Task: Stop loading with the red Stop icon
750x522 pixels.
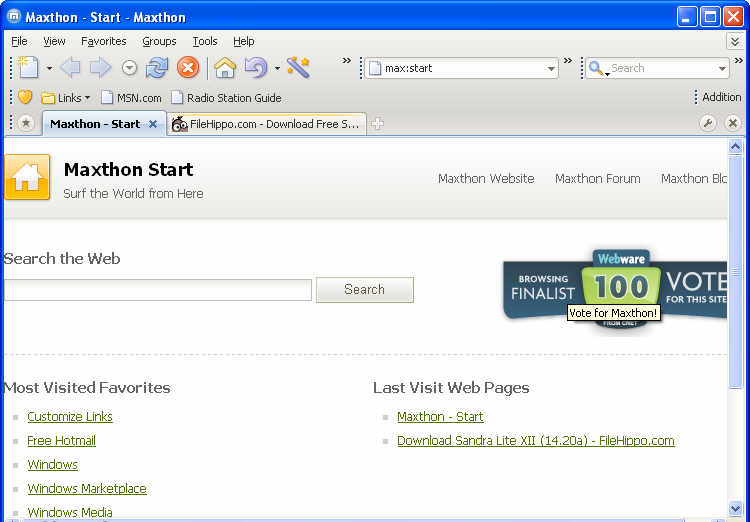Action: pyautogui.click(x=188, y=67)
